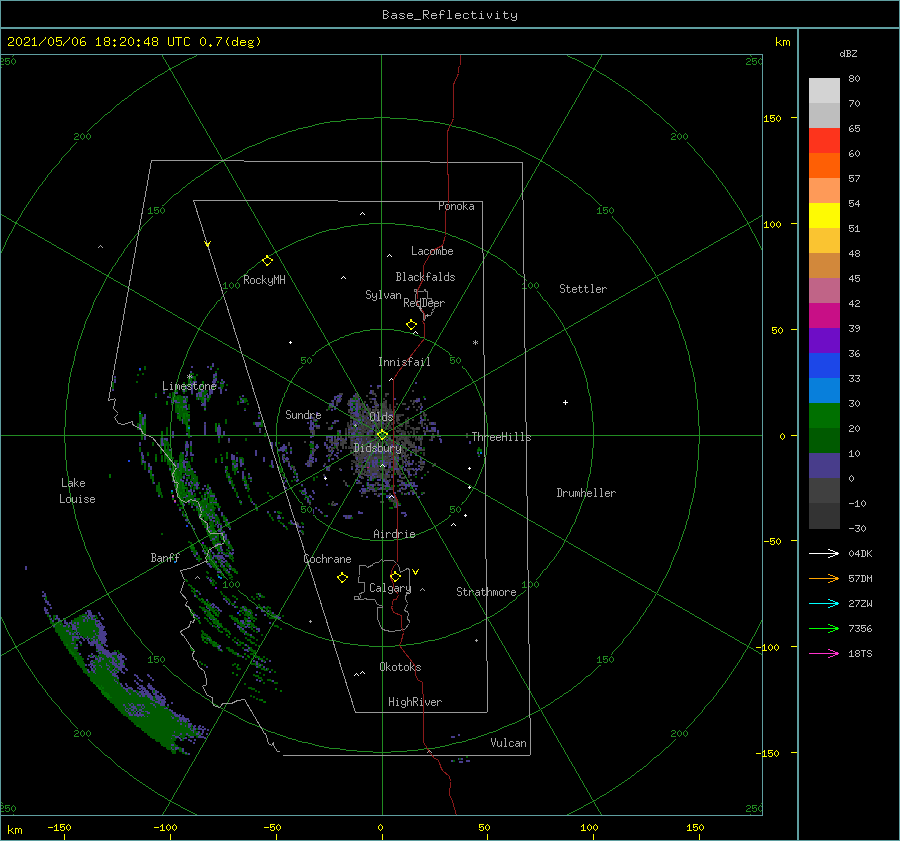Click the purple 39-36 dBZ color swatch
The width and height of the screenshot is (900, 841).
pyautogui.click(x=824, y=340)
